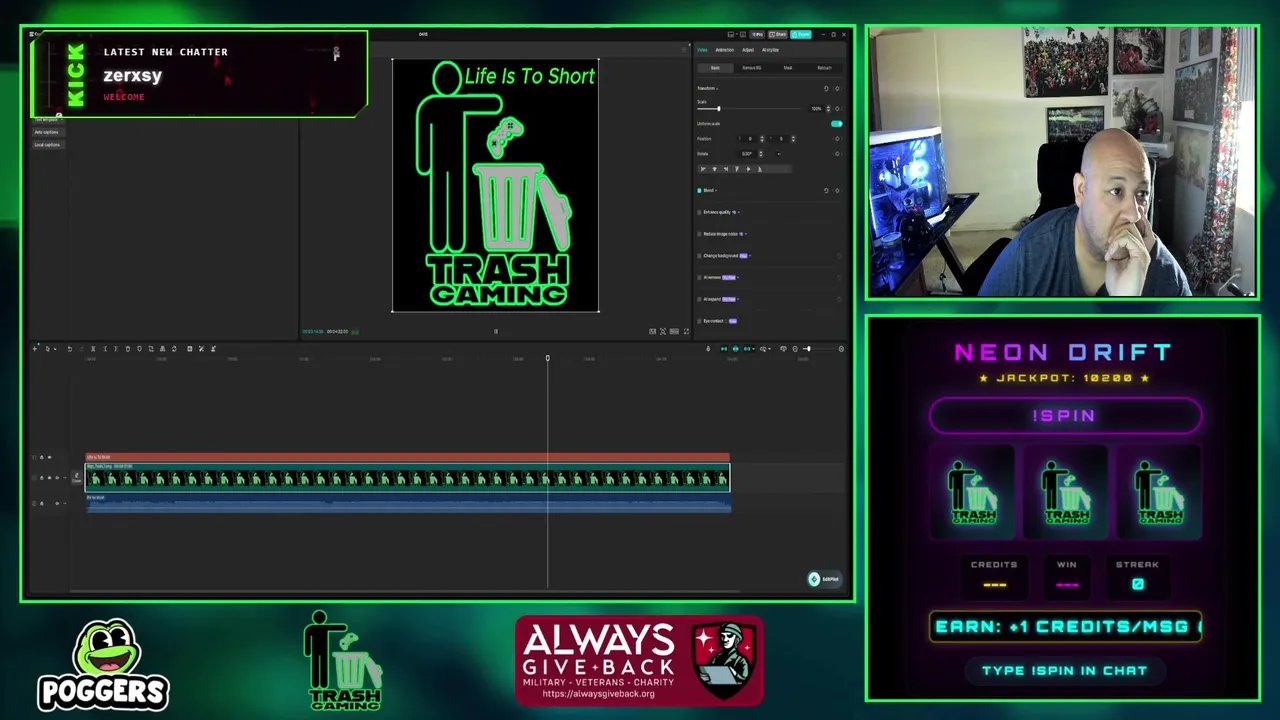Click the record voiceover microphone icon
The height and width of the screenshot is (720, 1280).
tap(708, 349)
